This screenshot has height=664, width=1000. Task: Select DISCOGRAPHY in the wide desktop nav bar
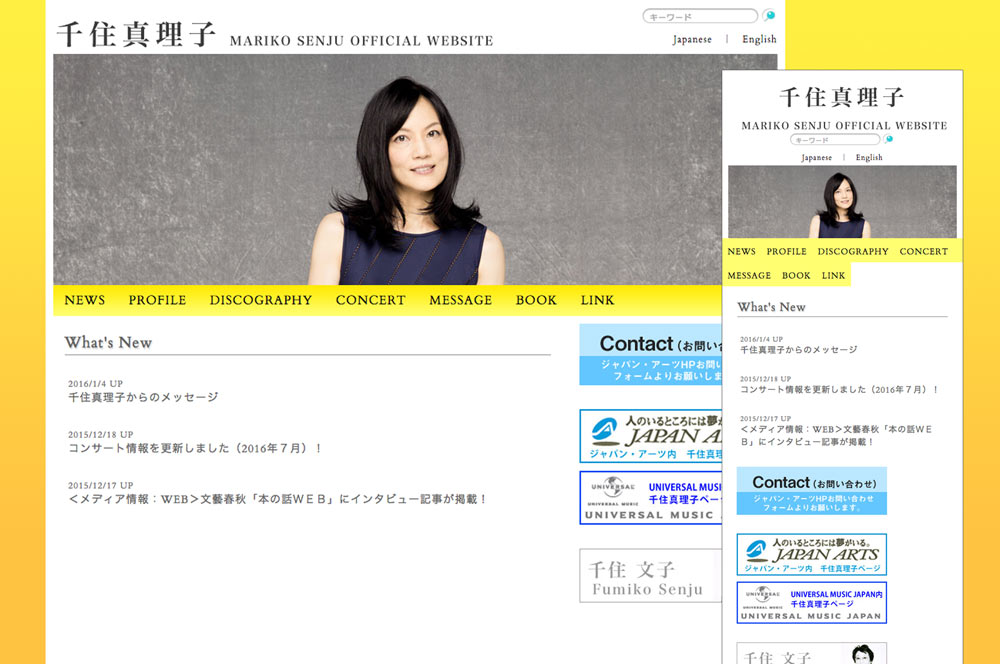point(260,300)
